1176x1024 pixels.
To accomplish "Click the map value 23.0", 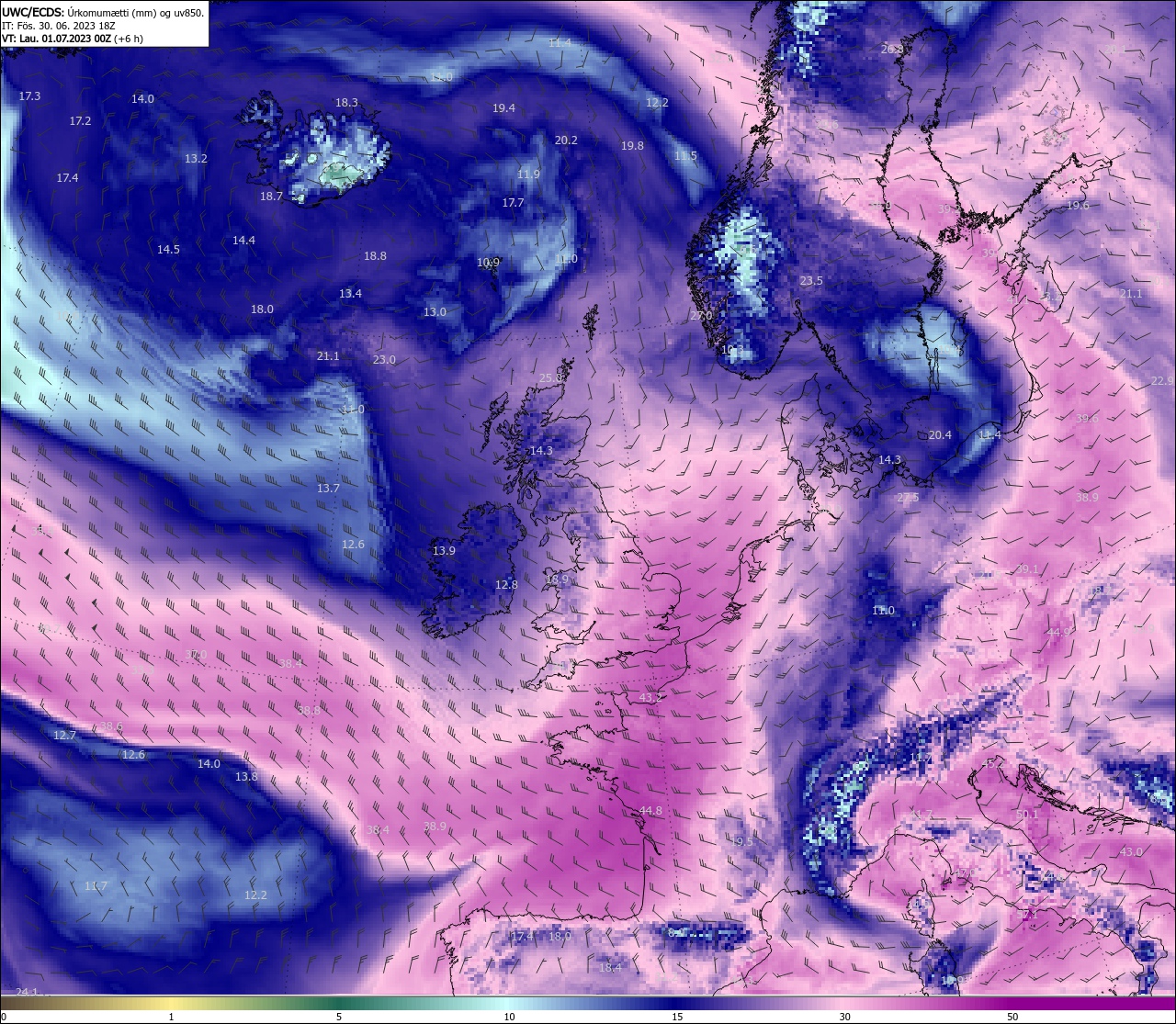I will 384,360.
